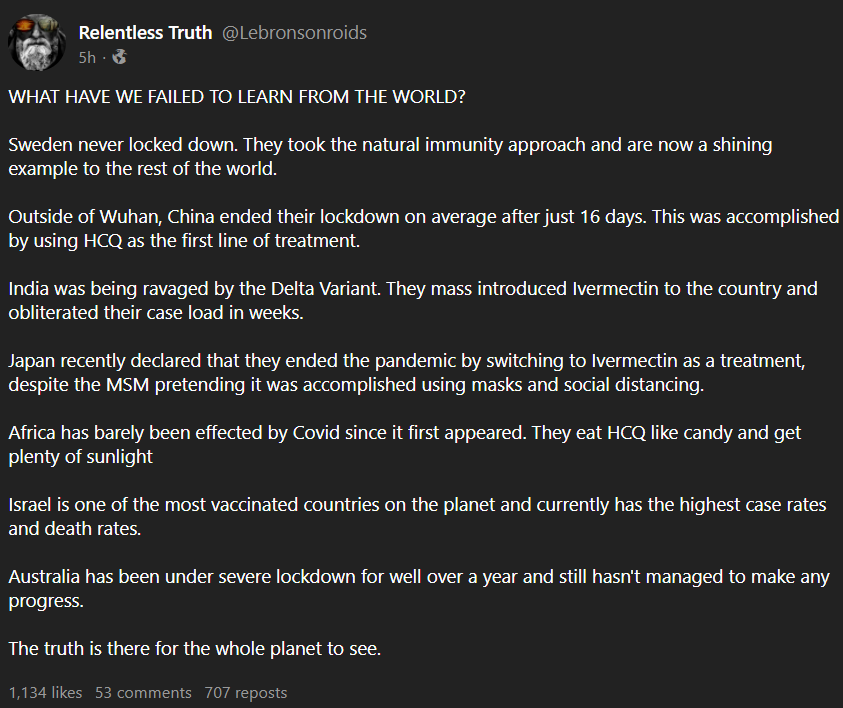Click the paragraph about Israel vaccination rates
The width and height of the screenshot is (843, 708).
click(415, 516)
